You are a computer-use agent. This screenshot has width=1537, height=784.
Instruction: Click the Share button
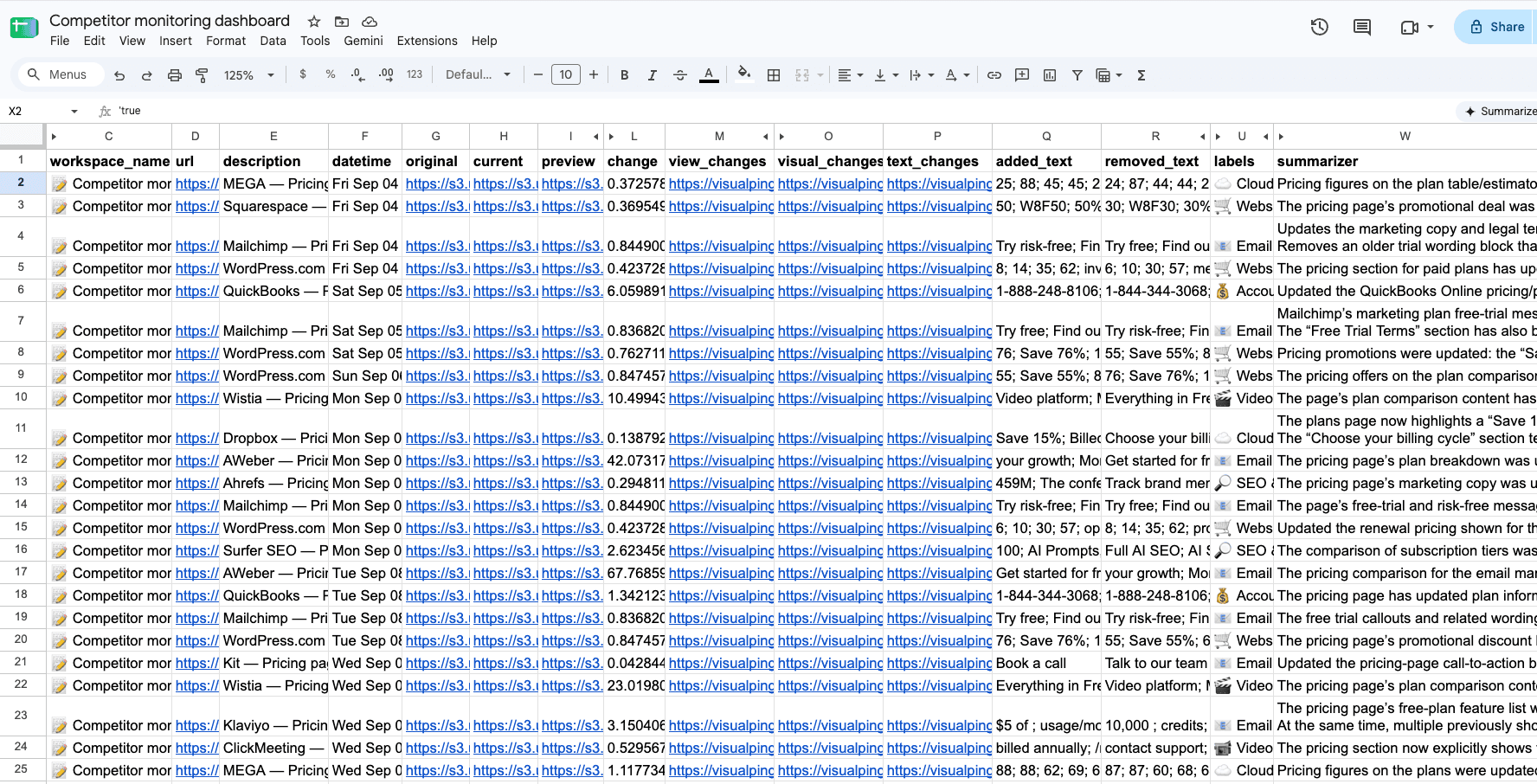pos(1496,27)
